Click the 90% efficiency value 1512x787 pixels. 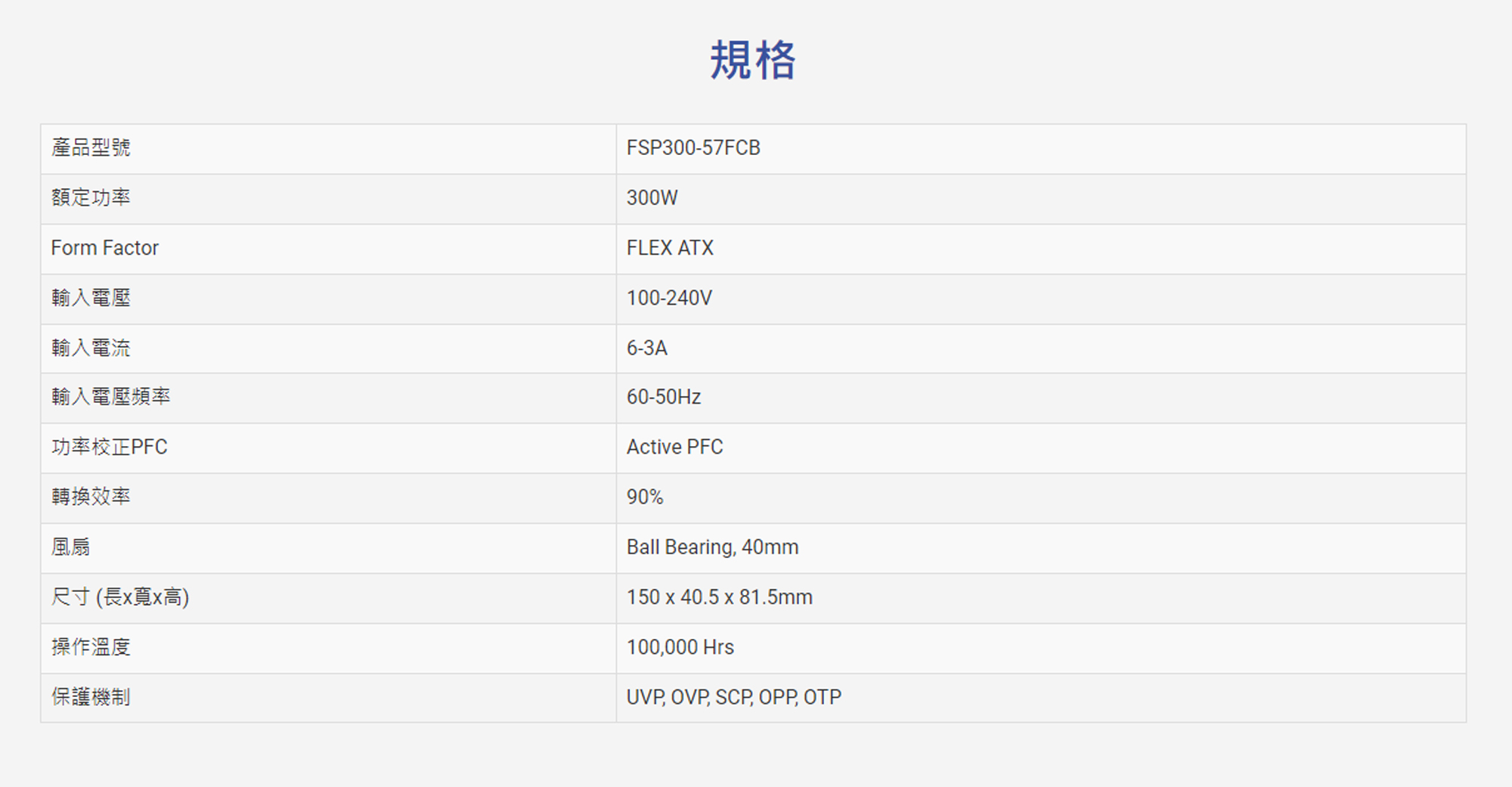tap(645, 497)
